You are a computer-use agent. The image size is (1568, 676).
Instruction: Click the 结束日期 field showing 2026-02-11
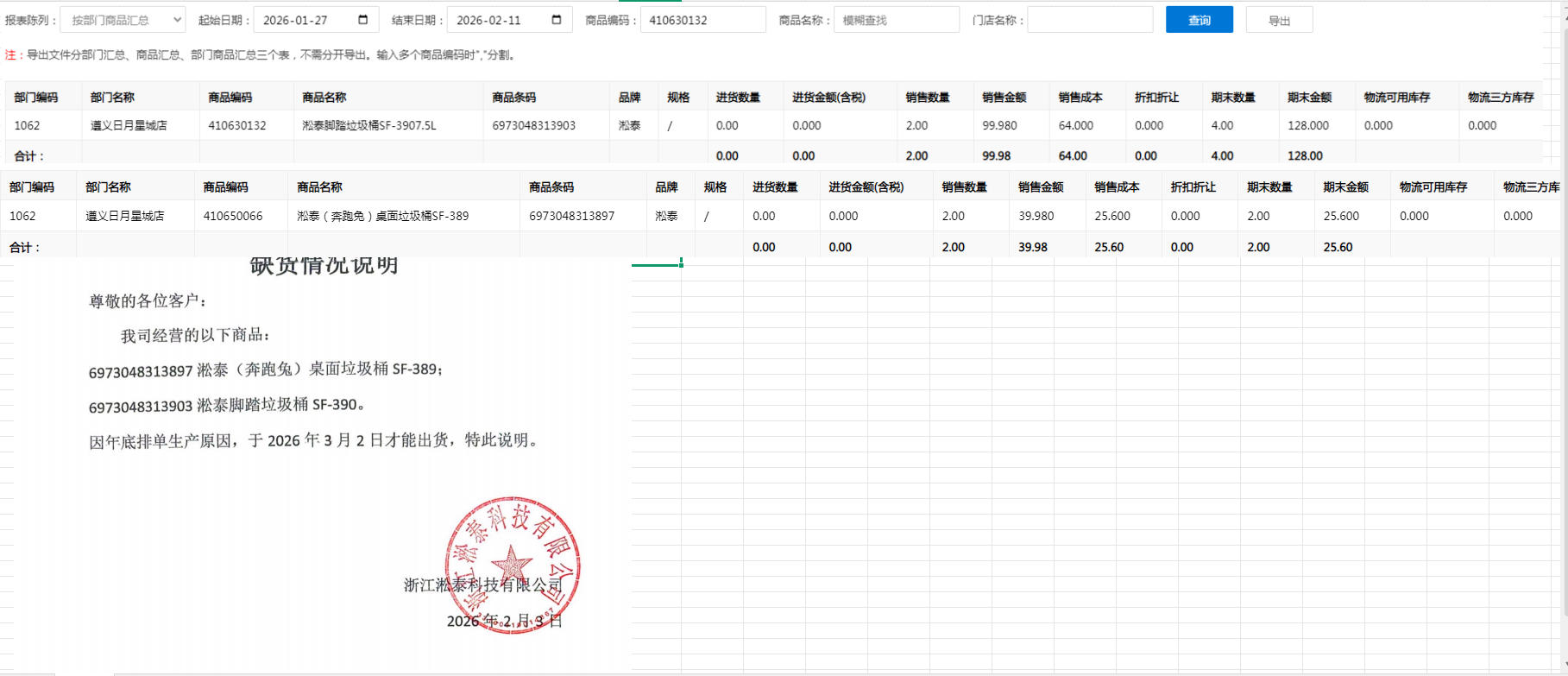(496, 20)
